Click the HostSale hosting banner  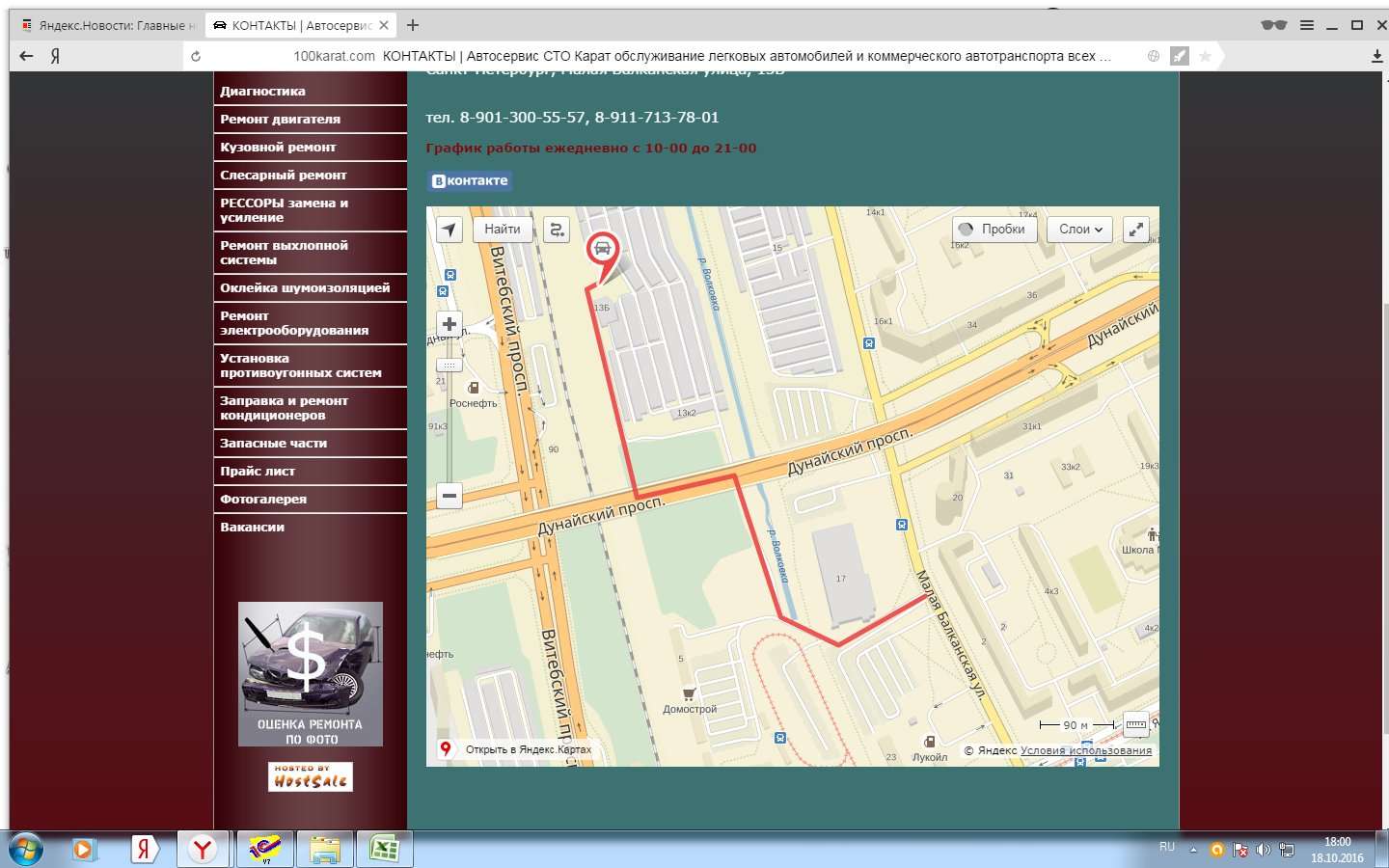pyautogui.click(x=311, y=776)
